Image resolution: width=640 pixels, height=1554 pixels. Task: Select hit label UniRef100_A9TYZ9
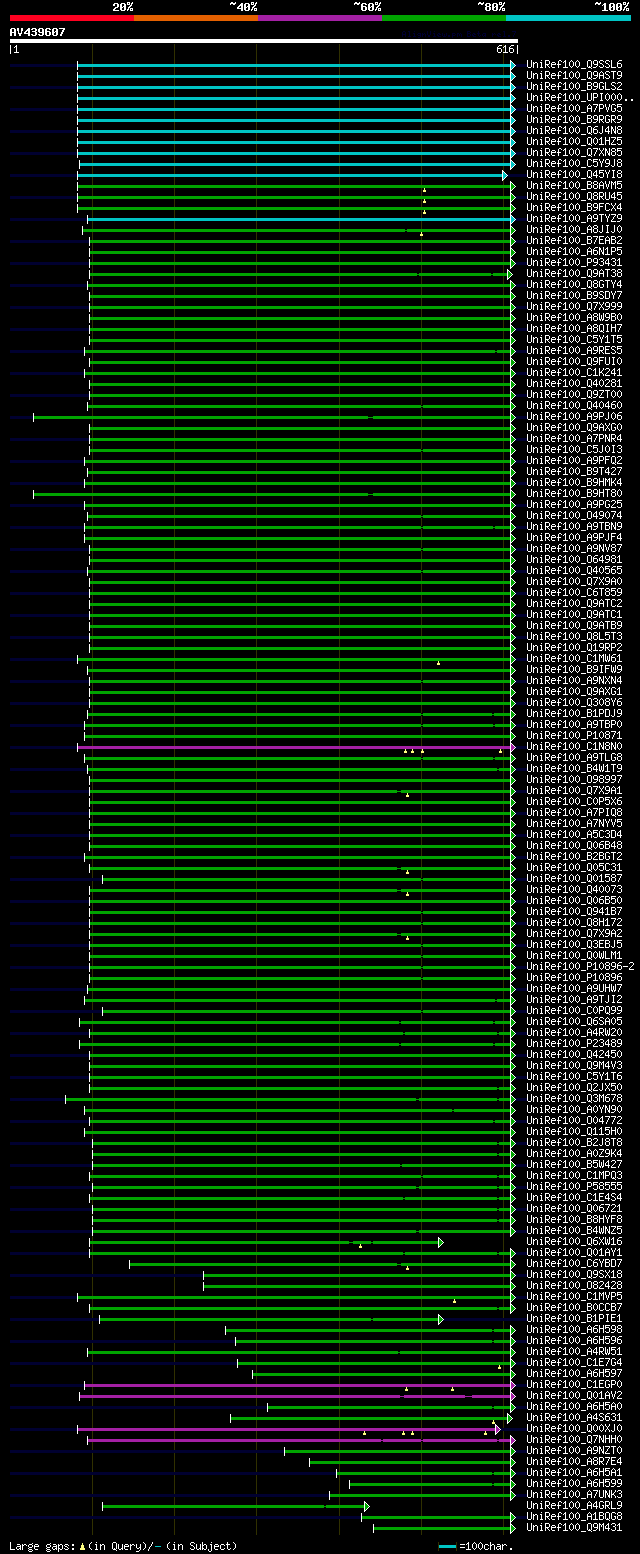(x=574, y=219)
